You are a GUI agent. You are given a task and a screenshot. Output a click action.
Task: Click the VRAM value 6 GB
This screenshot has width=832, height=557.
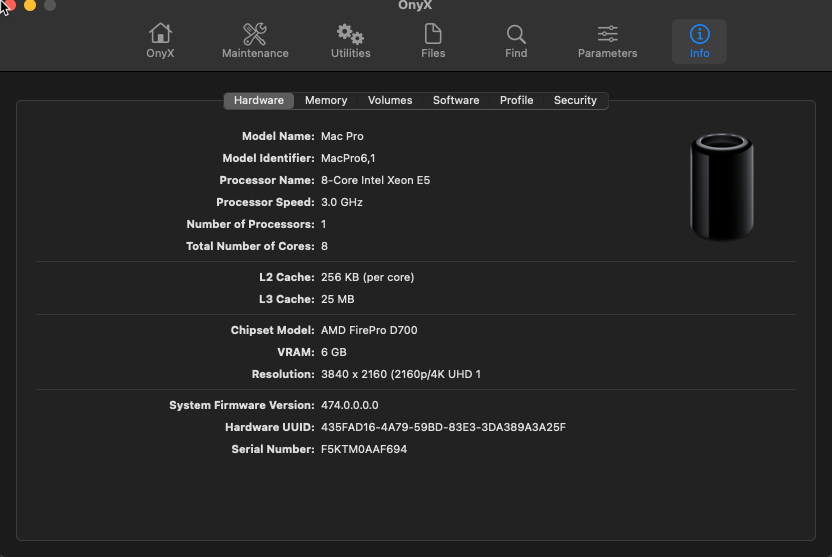334,352
